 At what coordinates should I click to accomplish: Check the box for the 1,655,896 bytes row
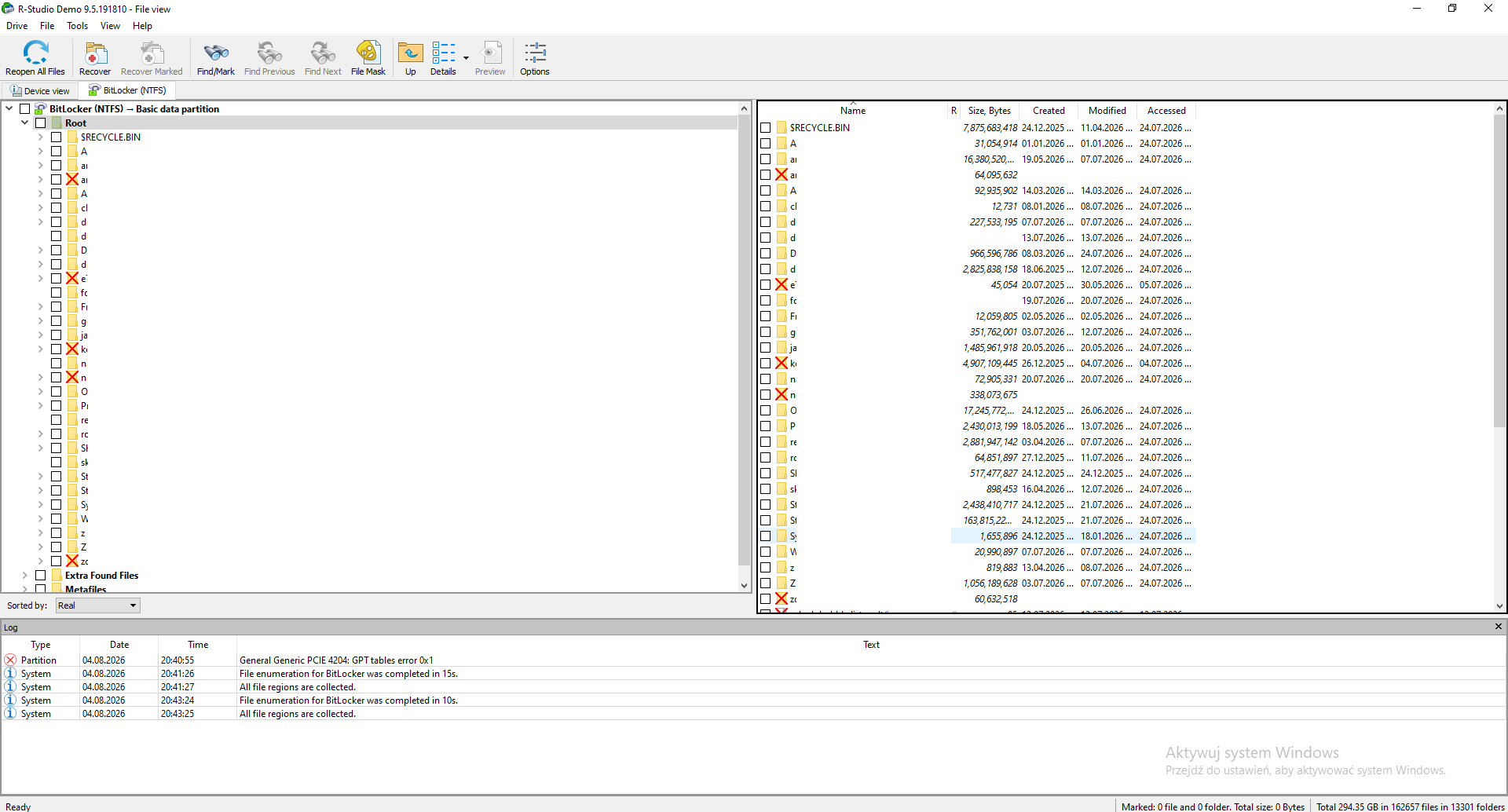coord(765,536)
